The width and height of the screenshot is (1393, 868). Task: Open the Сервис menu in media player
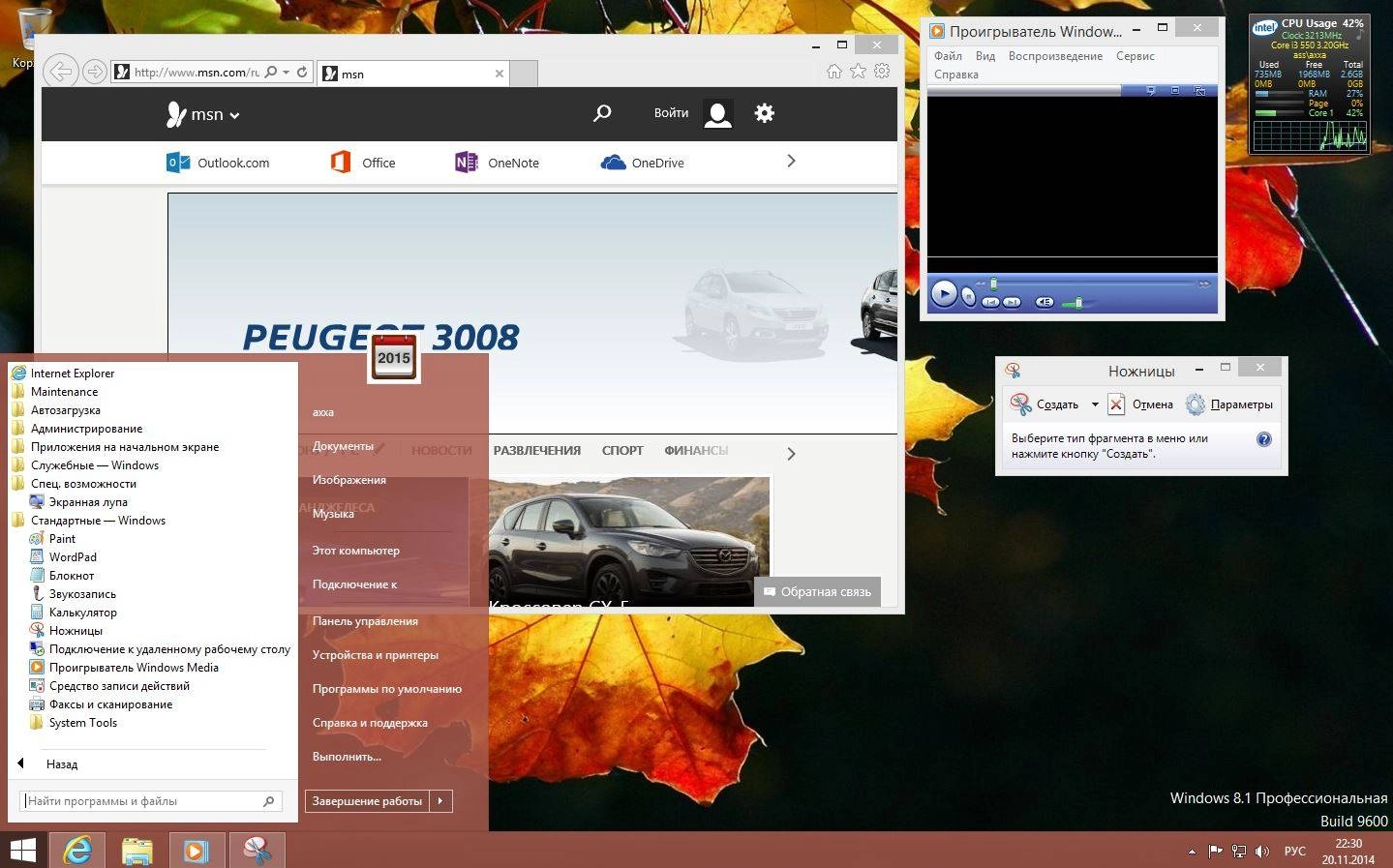(1135, 56)
